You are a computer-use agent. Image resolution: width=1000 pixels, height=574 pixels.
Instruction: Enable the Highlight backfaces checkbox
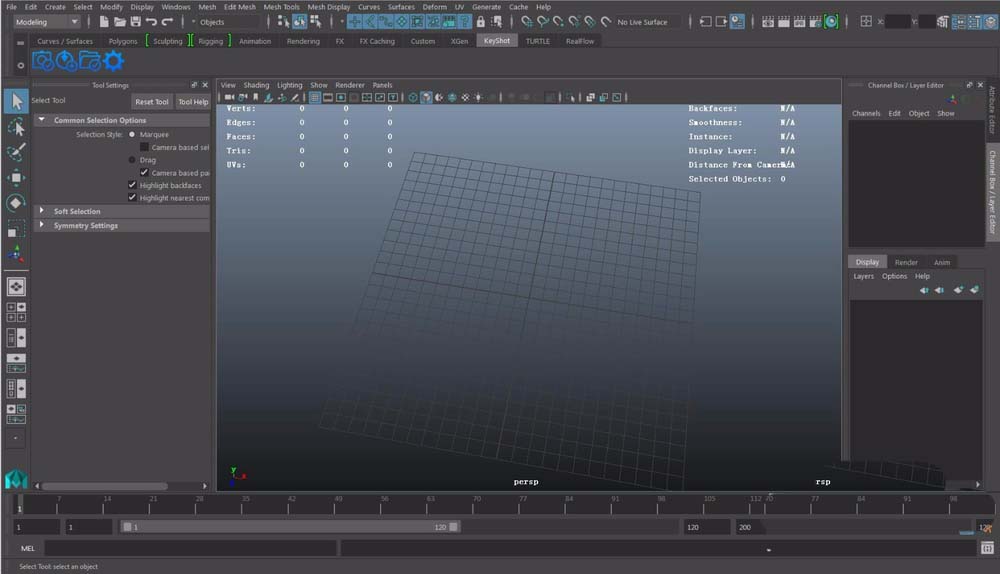pyautogui.click(x=132, y=185)
